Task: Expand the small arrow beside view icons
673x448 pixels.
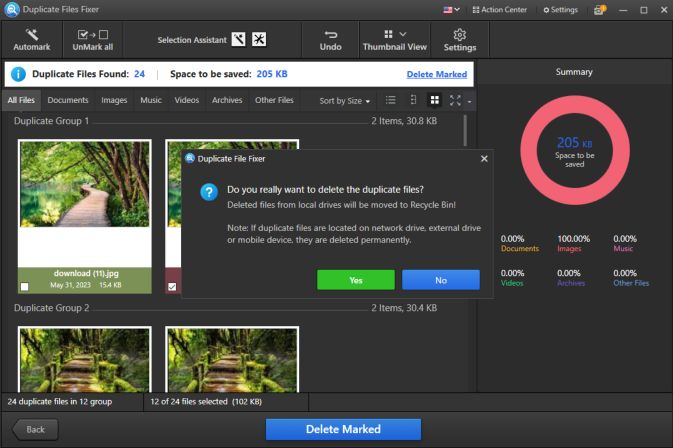Action: click(469, 102)
